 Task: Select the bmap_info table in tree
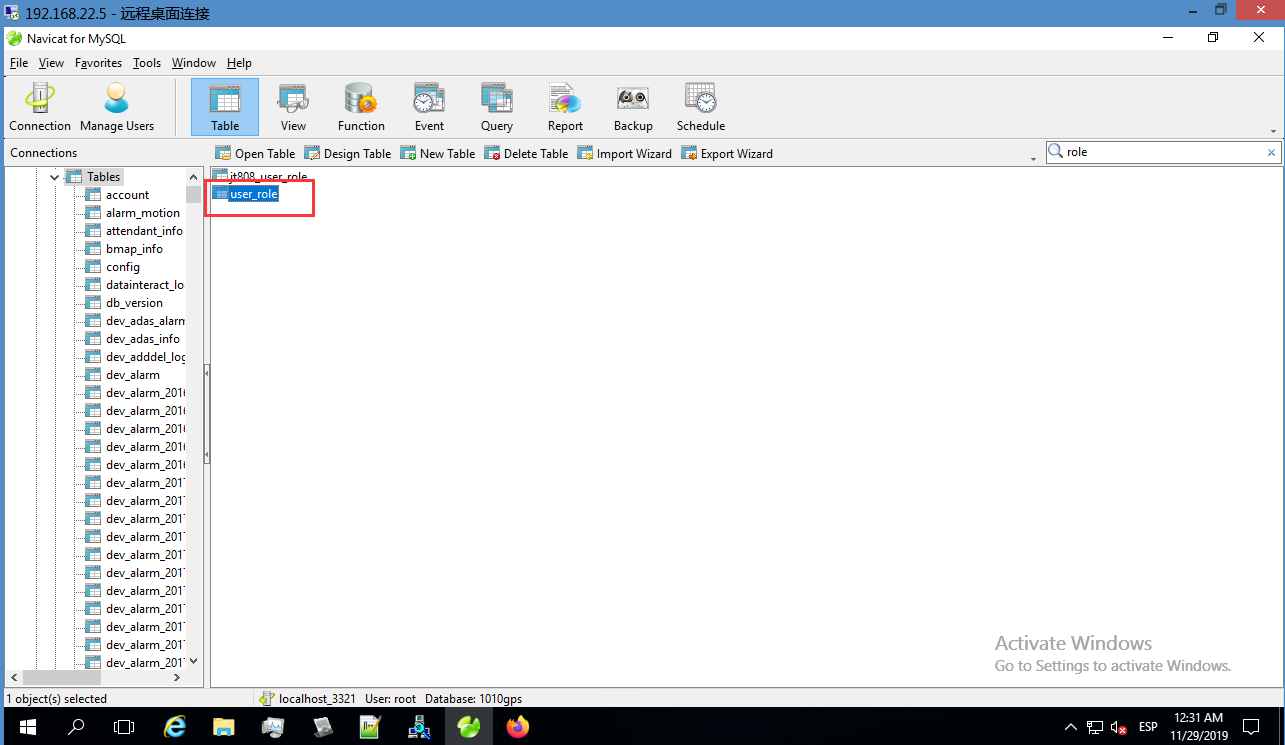[134, 249]
